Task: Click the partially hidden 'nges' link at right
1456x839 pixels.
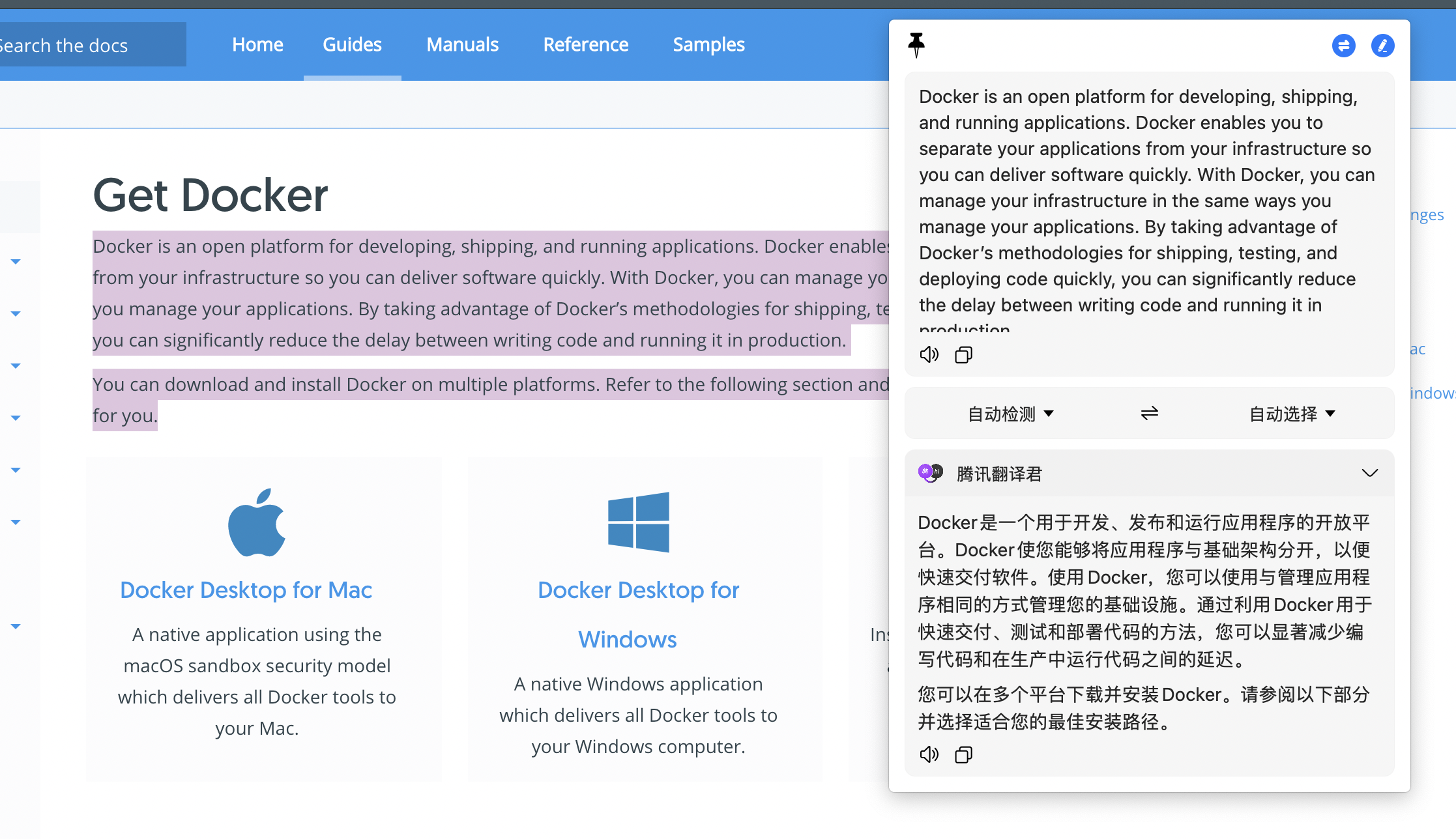Action: click(1427, 215)
